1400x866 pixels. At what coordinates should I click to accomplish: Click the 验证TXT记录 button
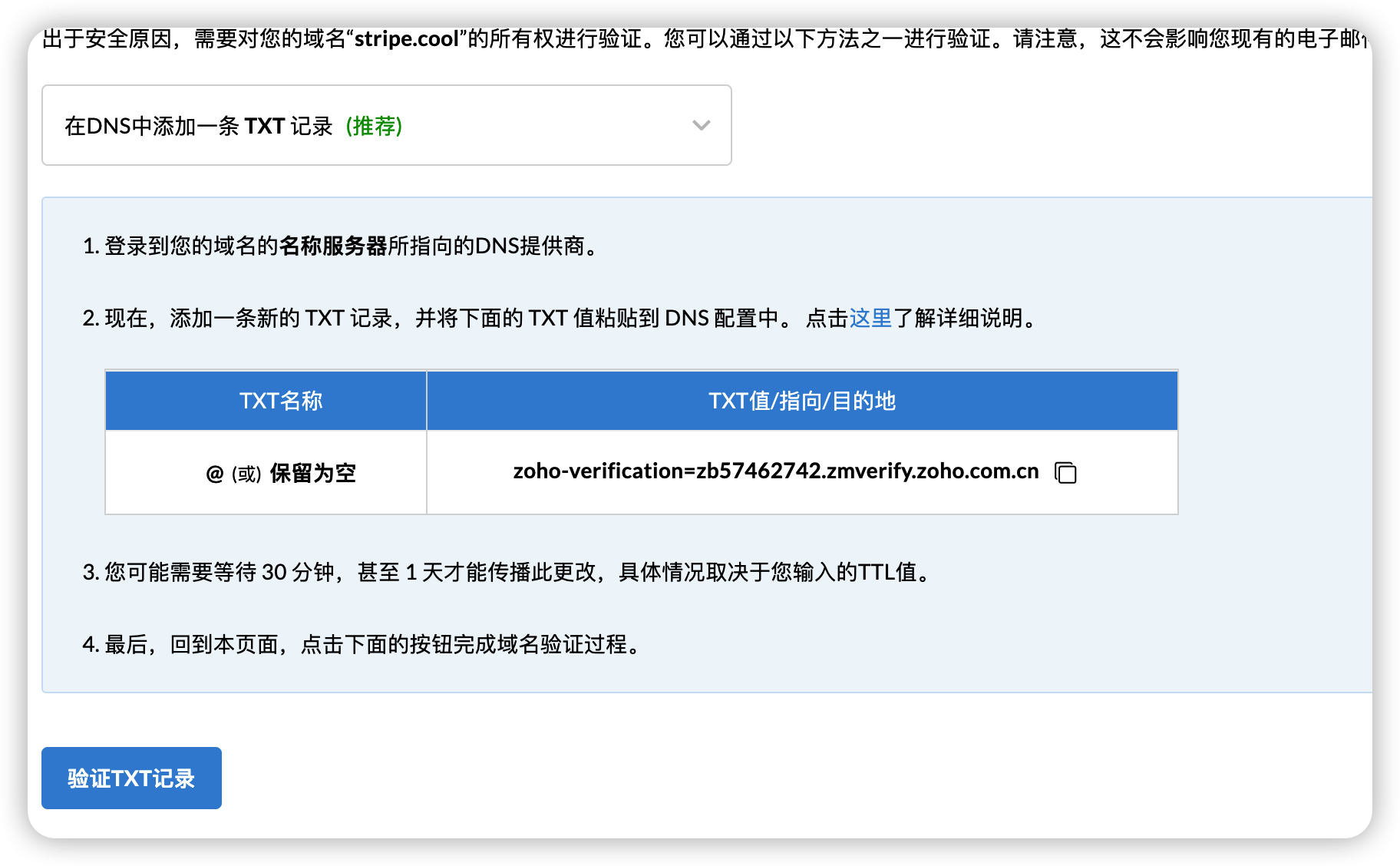coord(130,778)
